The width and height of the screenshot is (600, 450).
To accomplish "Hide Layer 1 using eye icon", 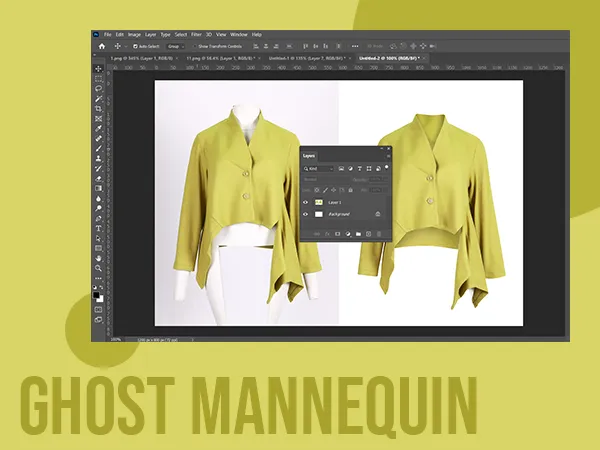I will (x=305, y=202).
